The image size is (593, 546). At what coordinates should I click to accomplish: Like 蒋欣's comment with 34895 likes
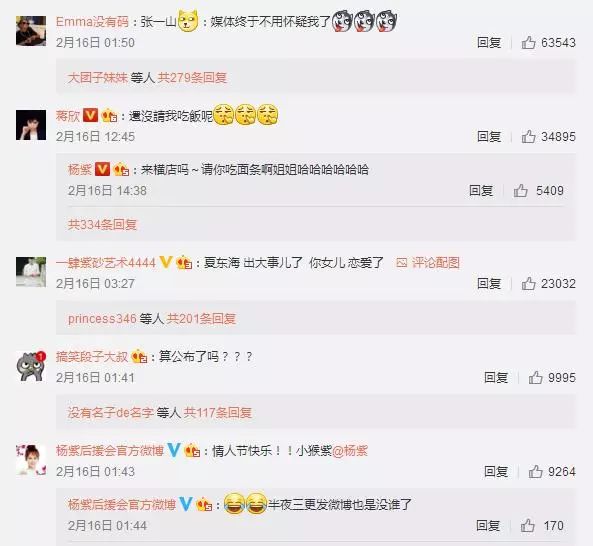[528, 136]
